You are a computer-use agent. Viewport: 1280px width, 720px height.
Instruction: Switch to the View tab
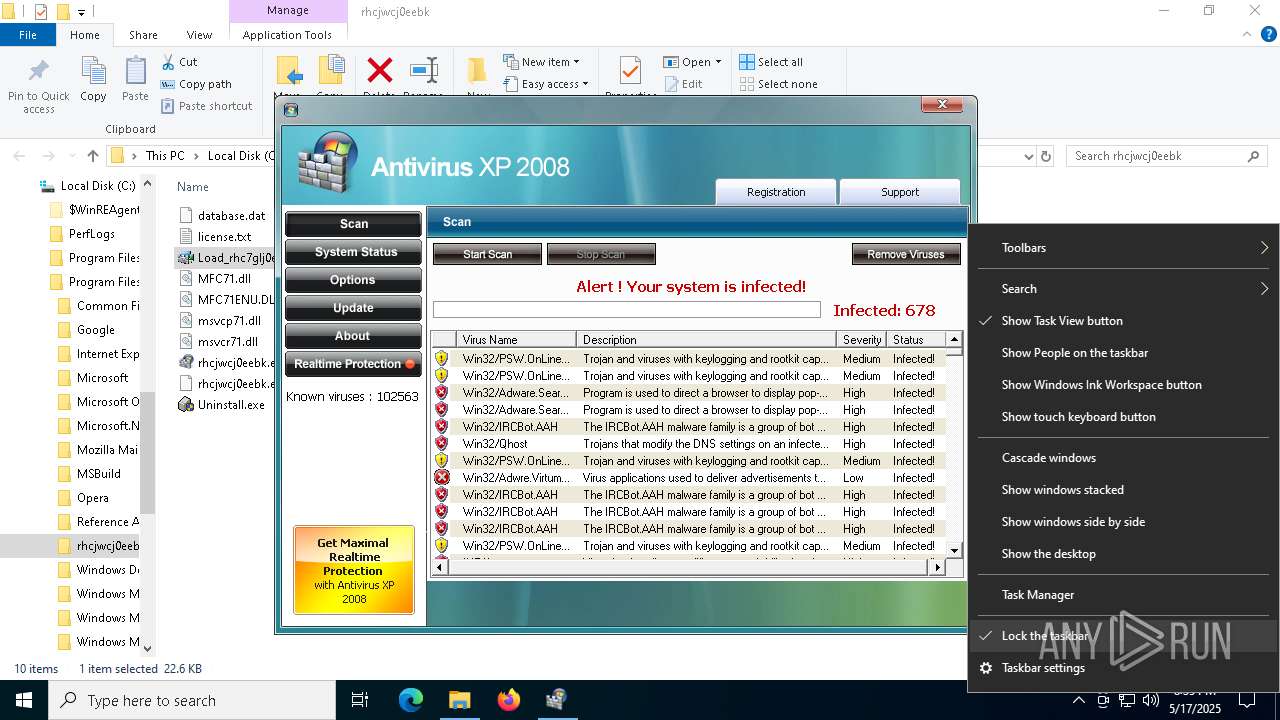[x=199, y=34]
